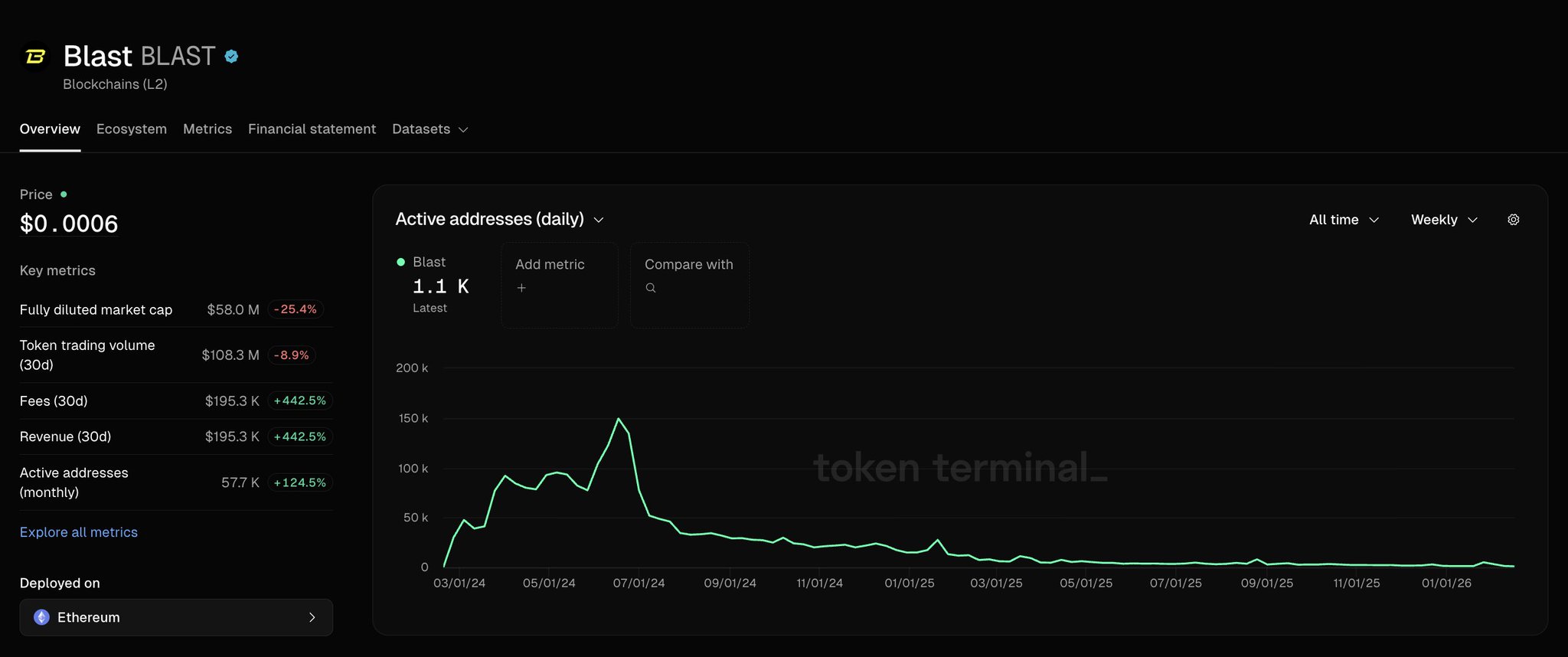Open the All time range dropdown
The image size is (1568, 657).
(1344, 220)
